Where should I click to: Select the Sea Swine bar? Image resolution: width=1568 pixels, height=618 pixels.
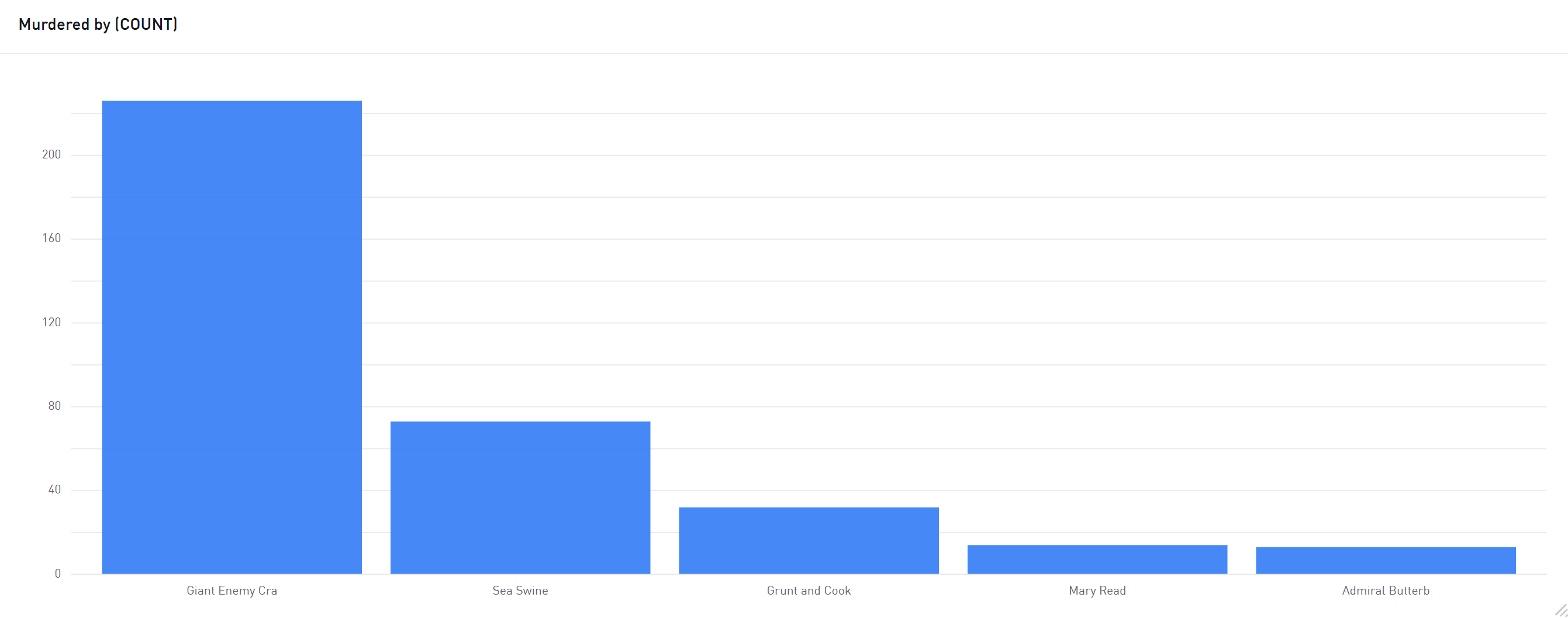tap(520, 498)
